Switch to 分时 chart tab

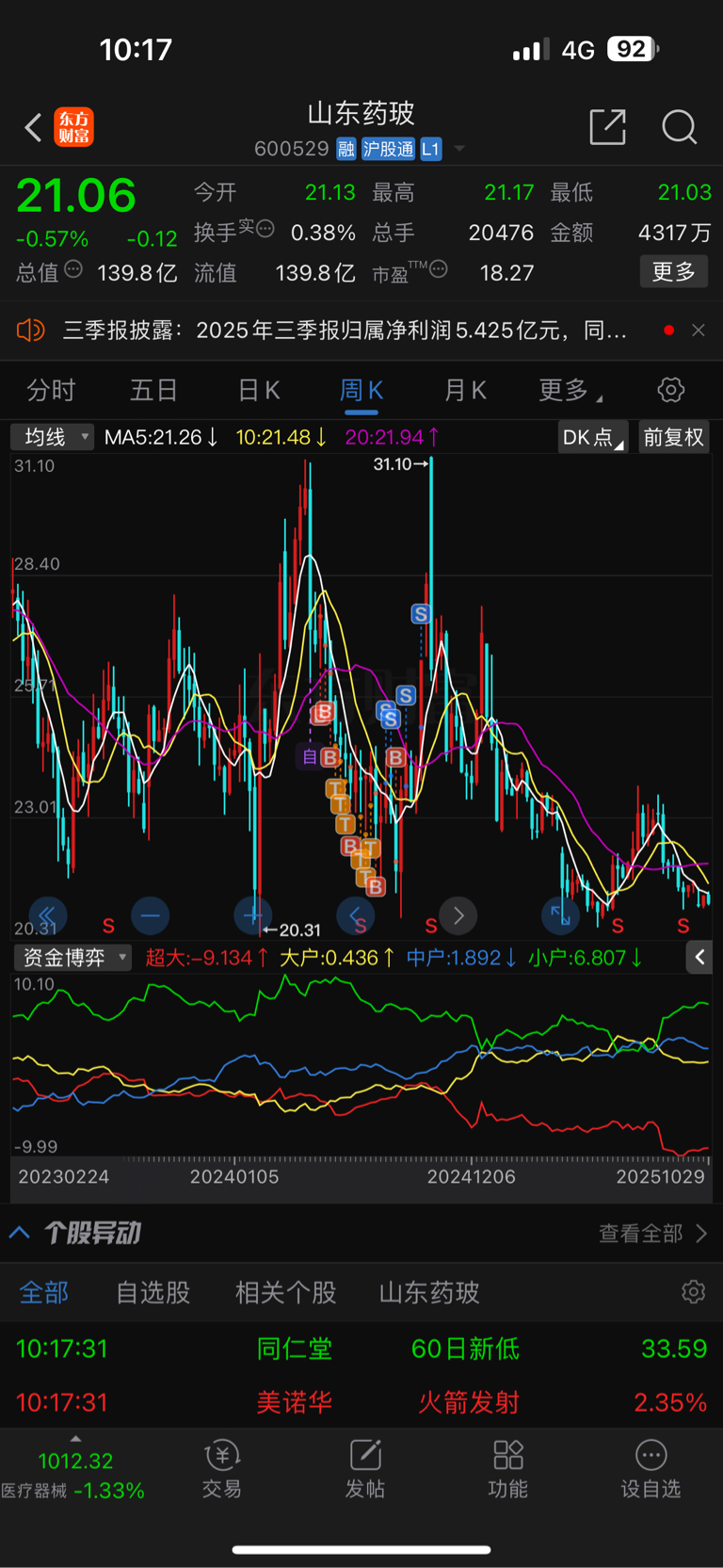click(51, 390)
